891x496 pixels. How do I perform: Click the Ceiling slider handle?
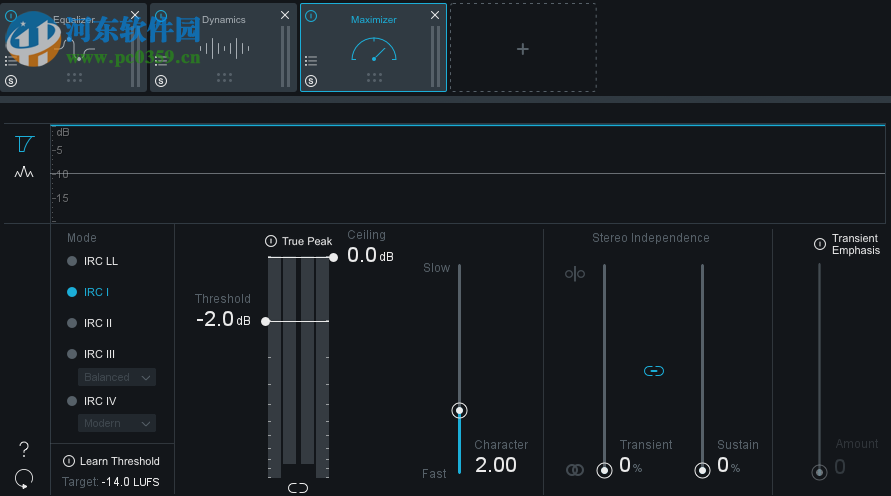(334, 257)
